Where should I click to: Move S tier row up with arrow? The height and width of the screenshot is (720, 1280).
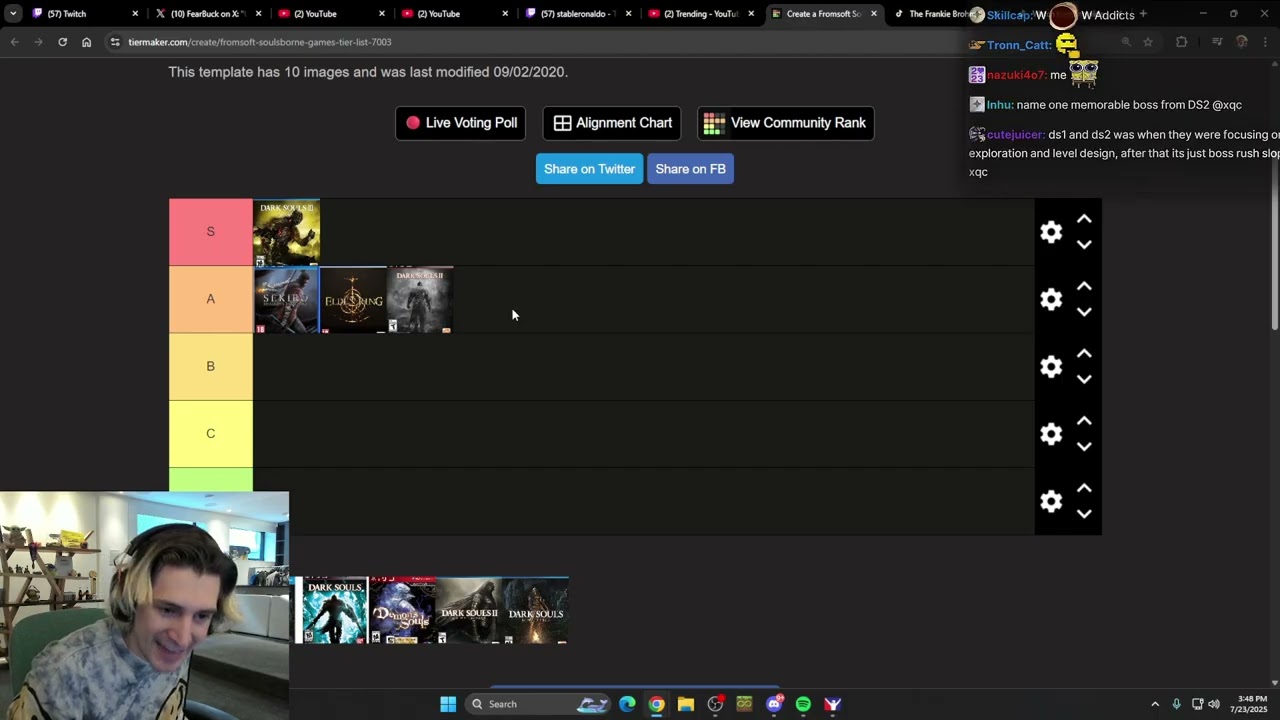click(1084, 219)
